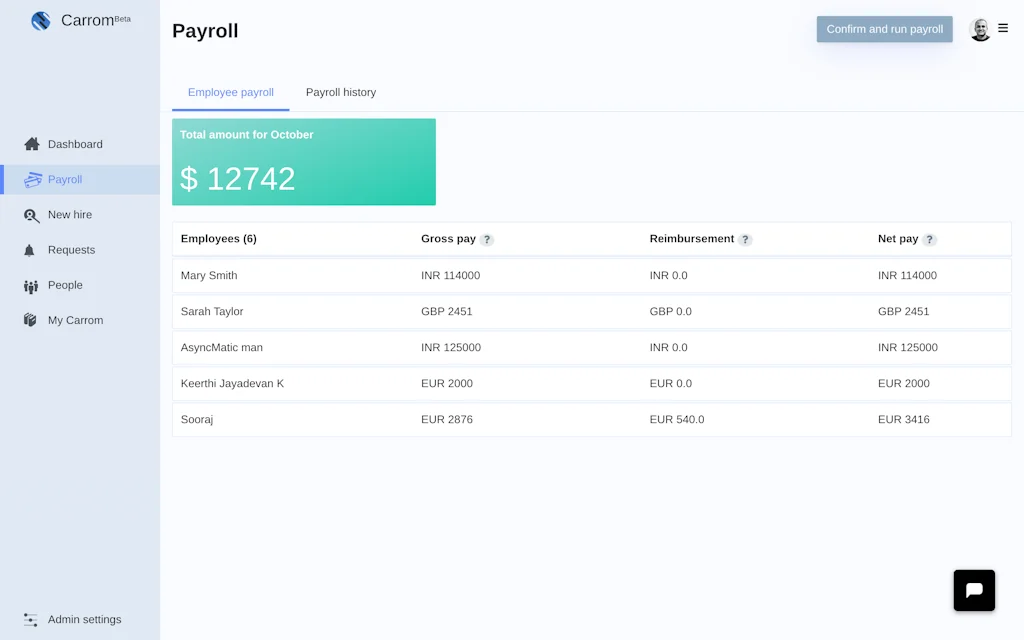
Task: Open the New hire section
Action: click(70, 214)
